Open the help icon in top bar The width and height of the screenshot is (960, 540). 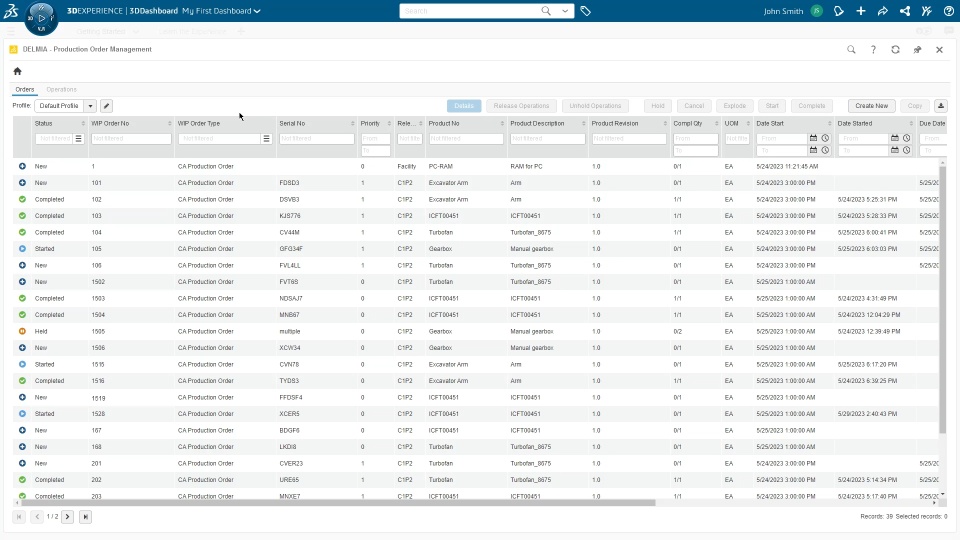point(948,11)
